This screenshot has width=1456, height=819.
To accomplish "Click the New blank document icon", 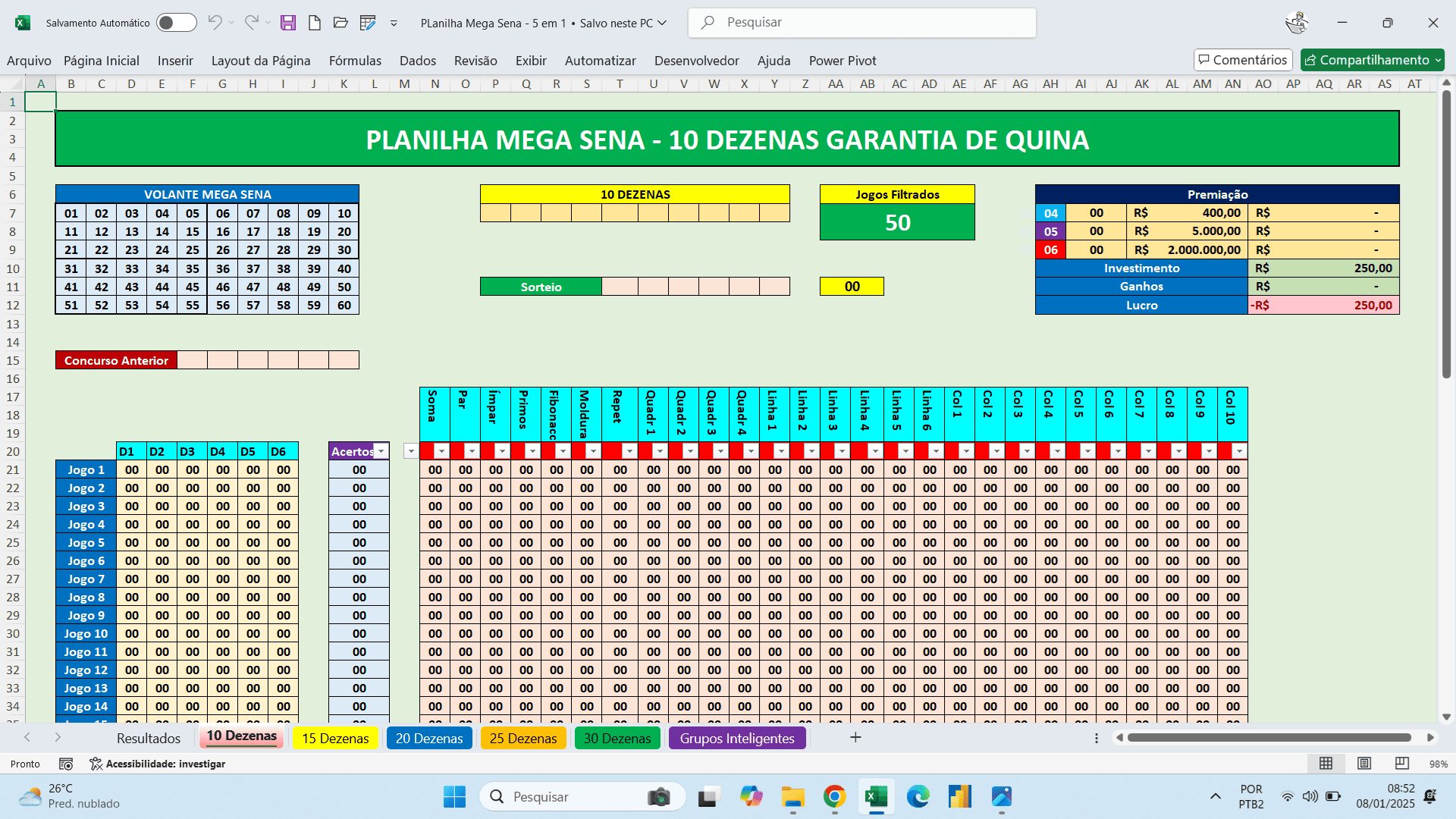I will (315, 23).
